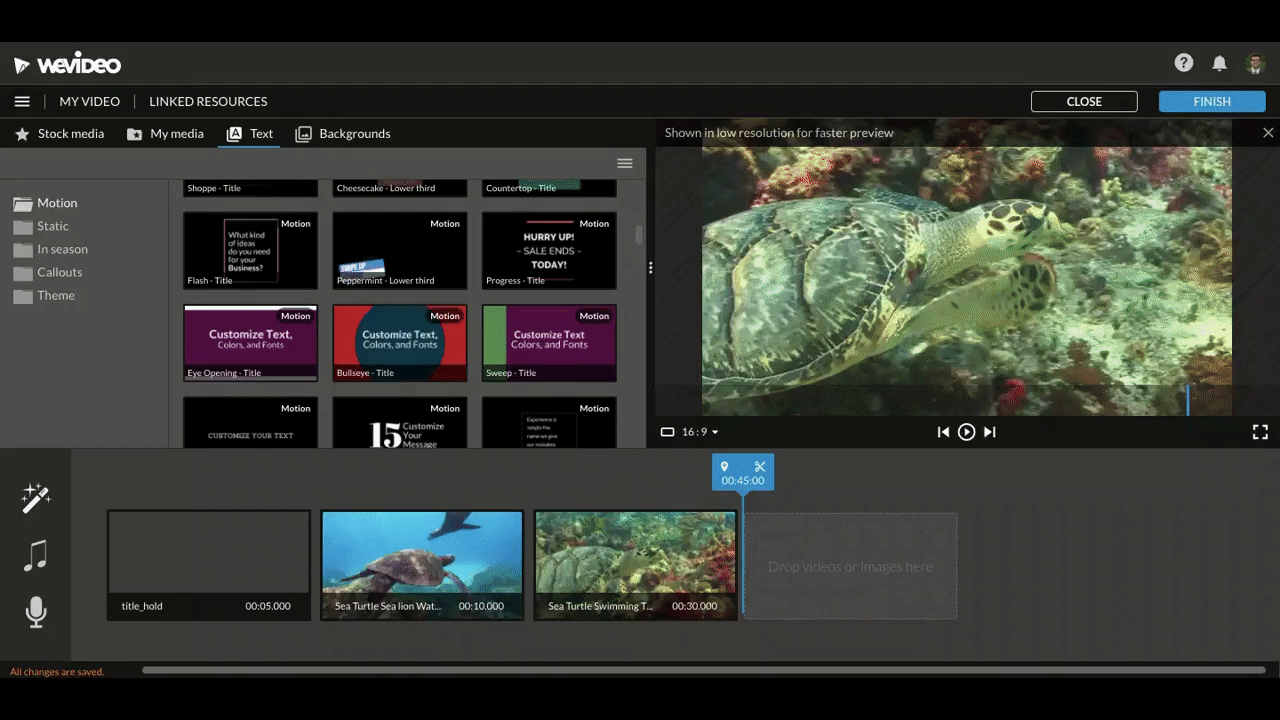The width and height of the screenshot is (1280, 720).
Task: Select the title_hold clip on storyboard
Action: coord(209,565)
